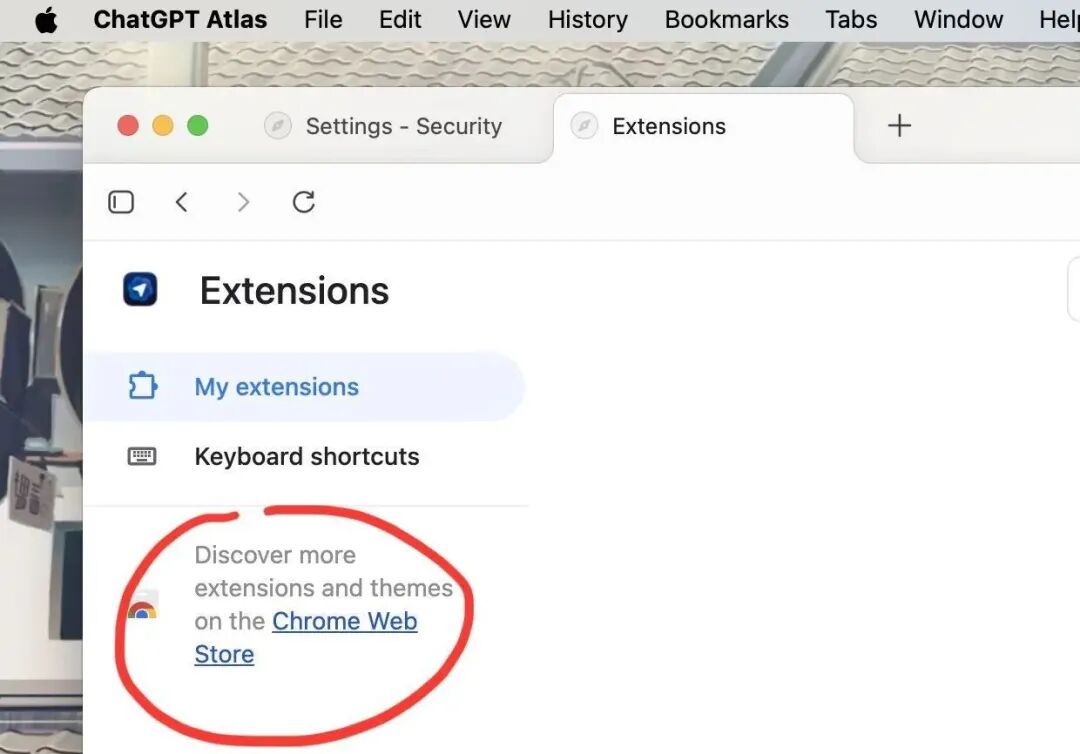
Task: Go back with the left arrow
Action: [181, 202]
